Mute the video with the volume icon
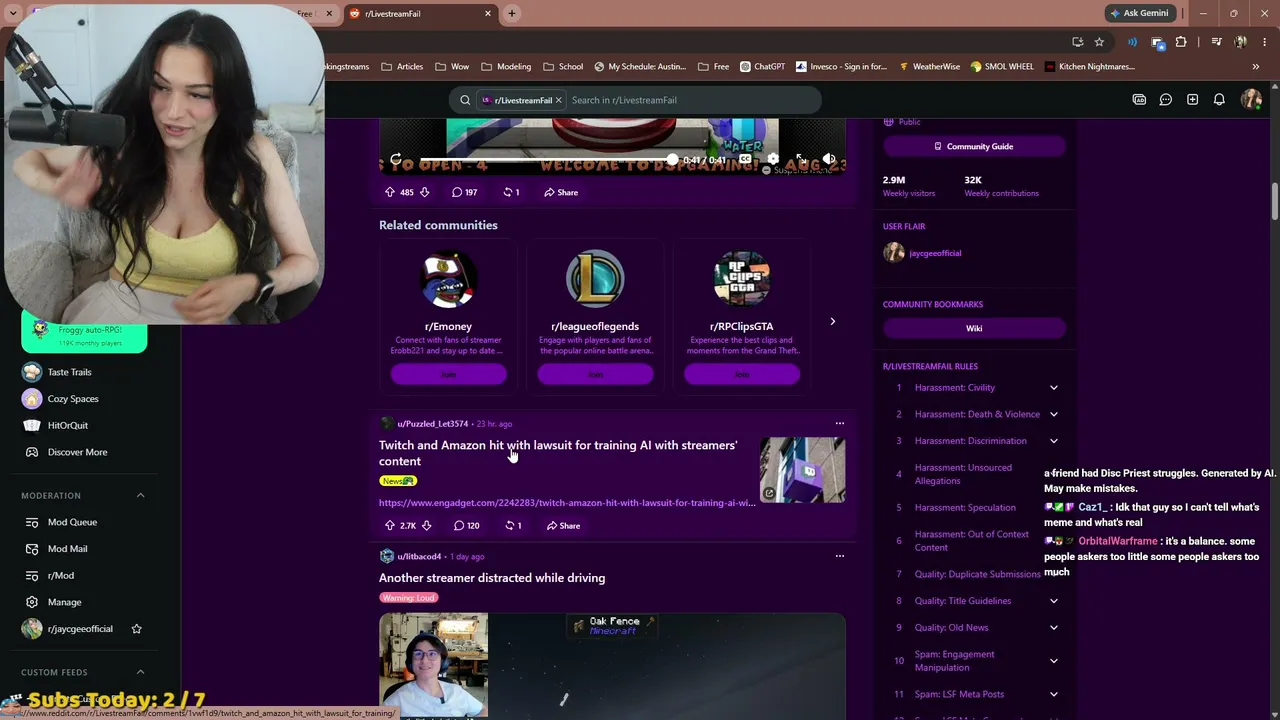1280x720 pixels. (829, 160)
